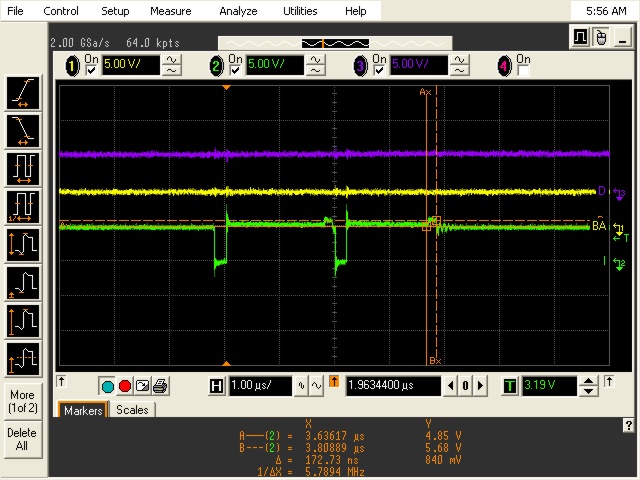Enable channel 4 On checkbox

523,71
